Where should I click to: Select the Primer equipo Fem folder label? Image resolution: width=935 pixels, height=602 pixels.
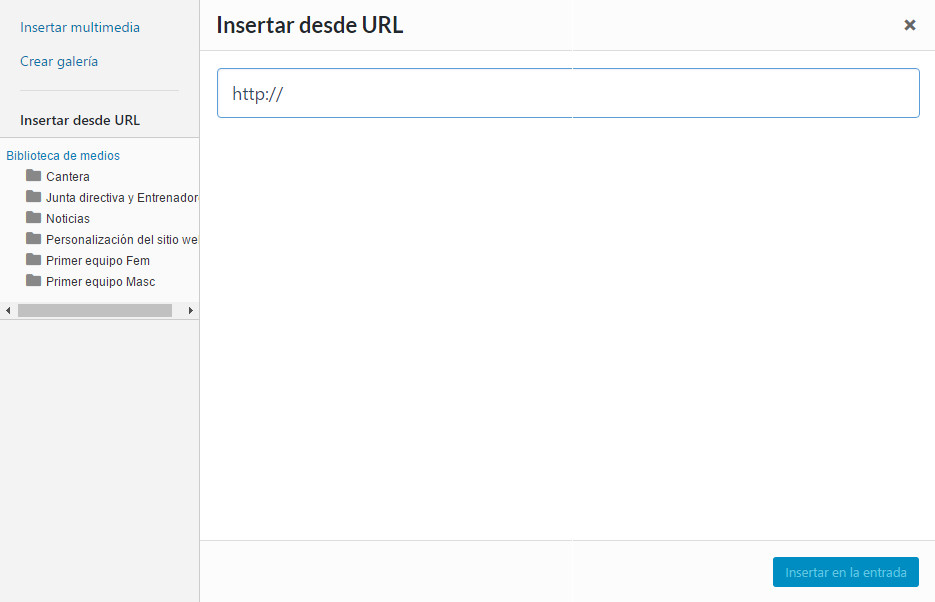pyautogui.click(x=98, y=261)
